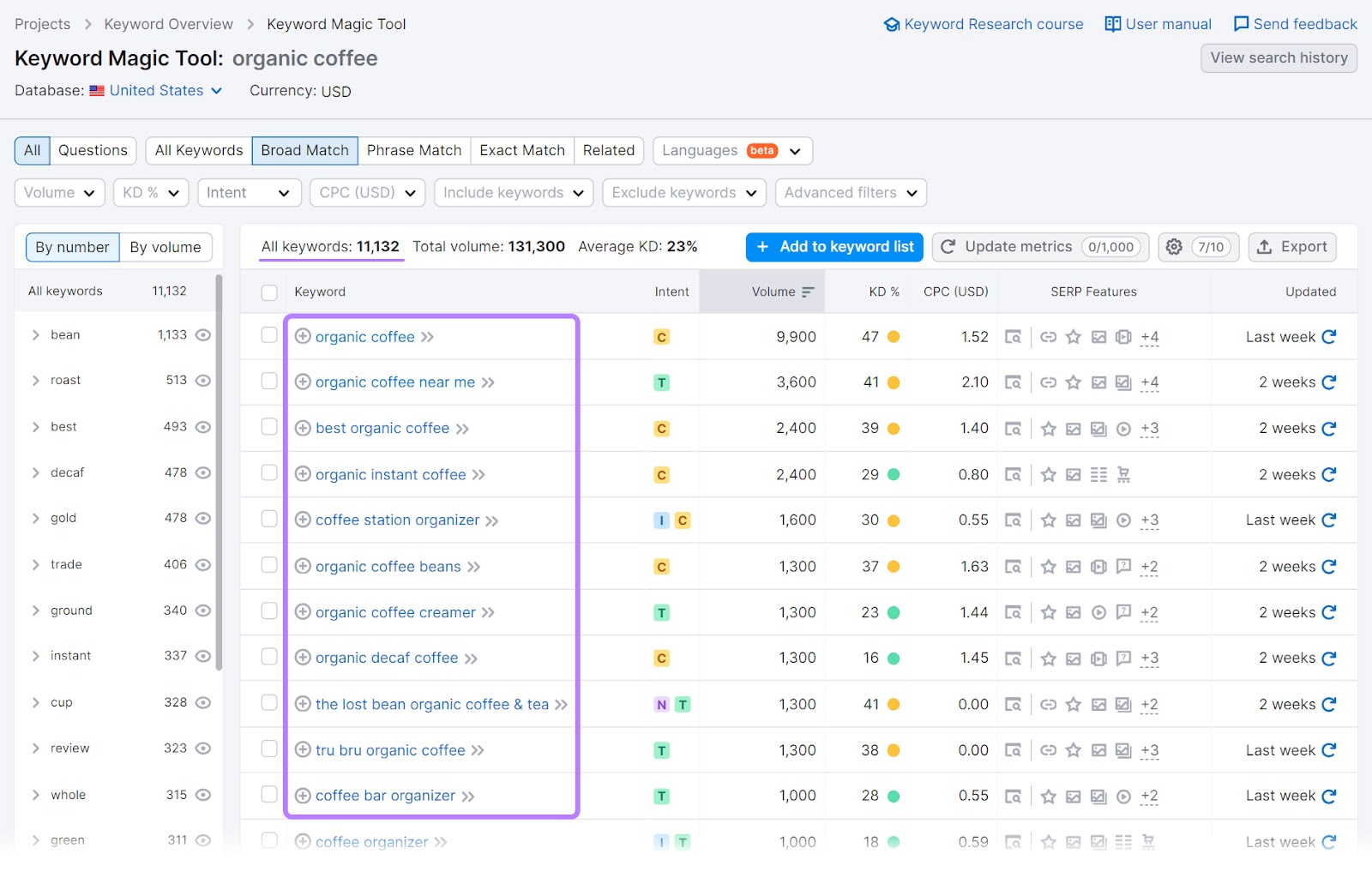Viewport: 1372px width, 872px height.
Task: Click KD % column header
Action: (x=884, y=292)
